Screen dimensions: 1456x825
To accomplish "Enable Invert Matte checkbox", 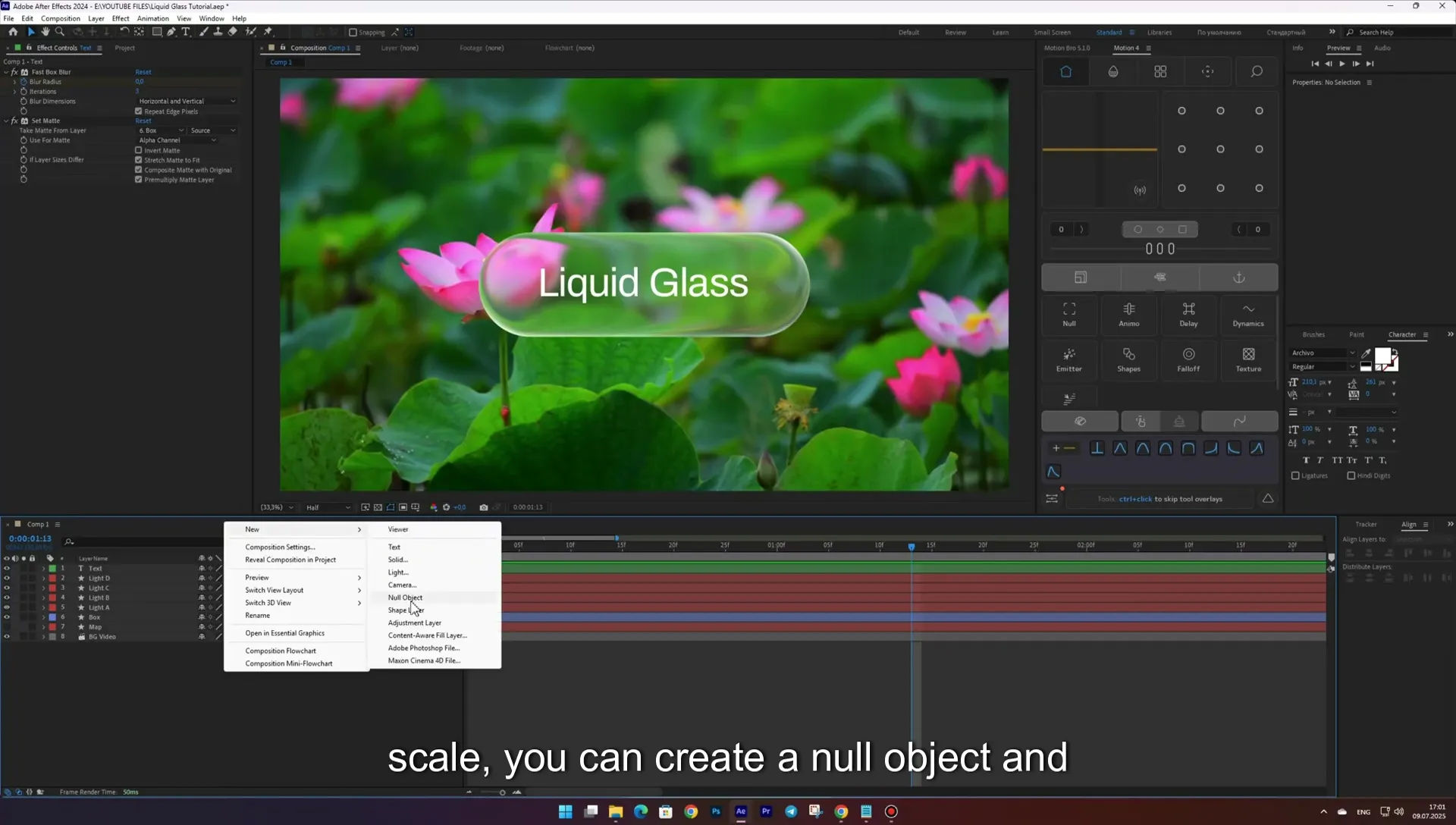I will click(139, 150).
